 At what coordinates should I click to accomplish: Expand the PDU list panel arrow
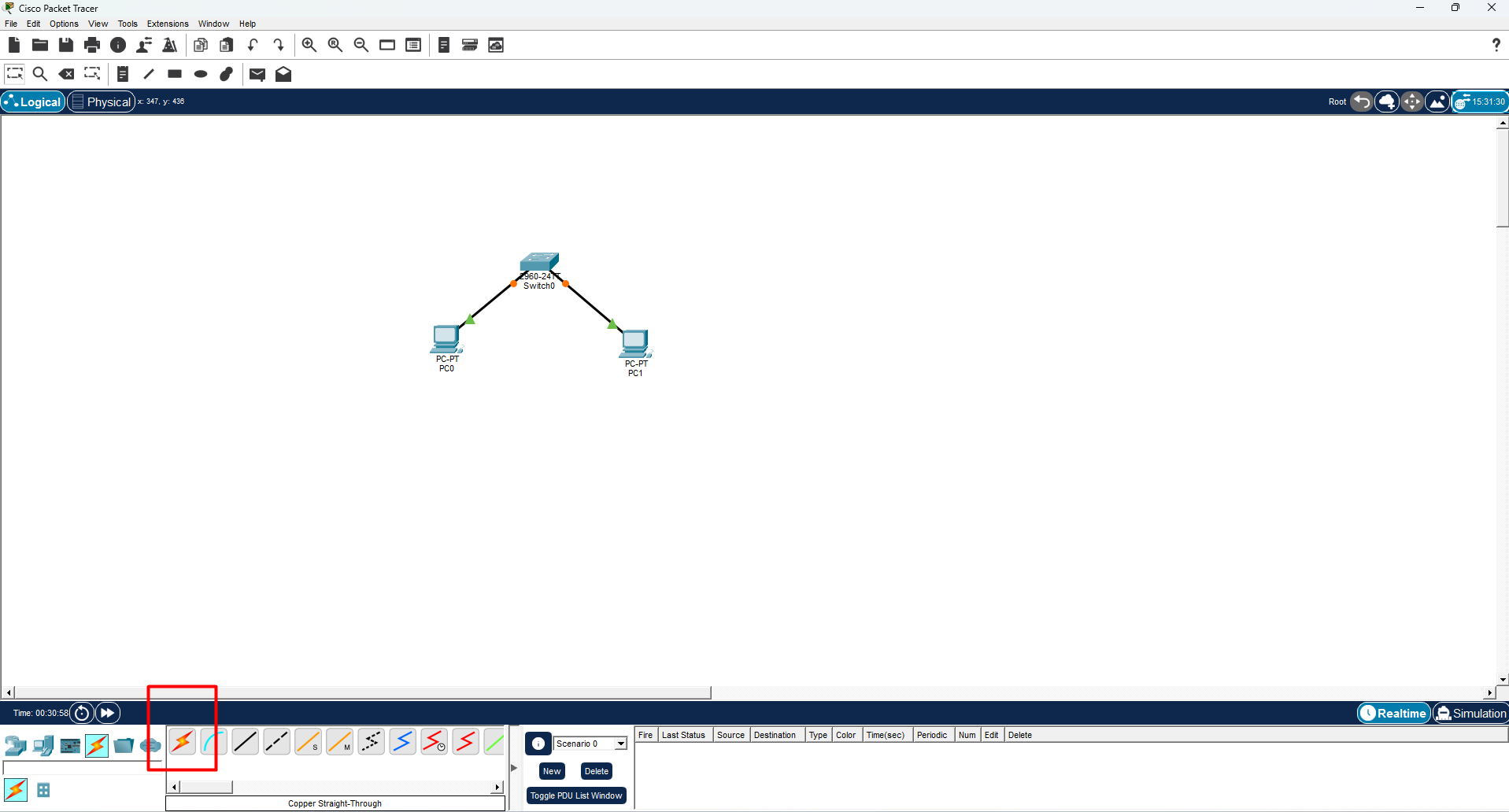pos(514,767)
